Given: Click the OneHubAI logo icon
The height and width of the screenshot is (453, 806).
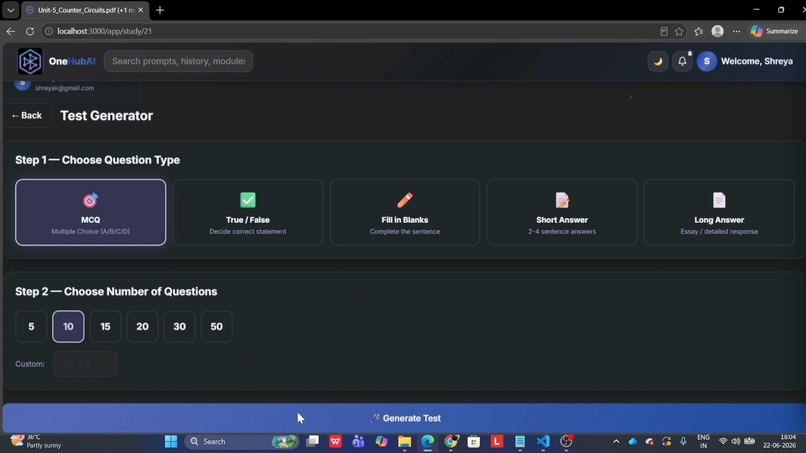Looking at the screenshot, I should pos(30,61).
